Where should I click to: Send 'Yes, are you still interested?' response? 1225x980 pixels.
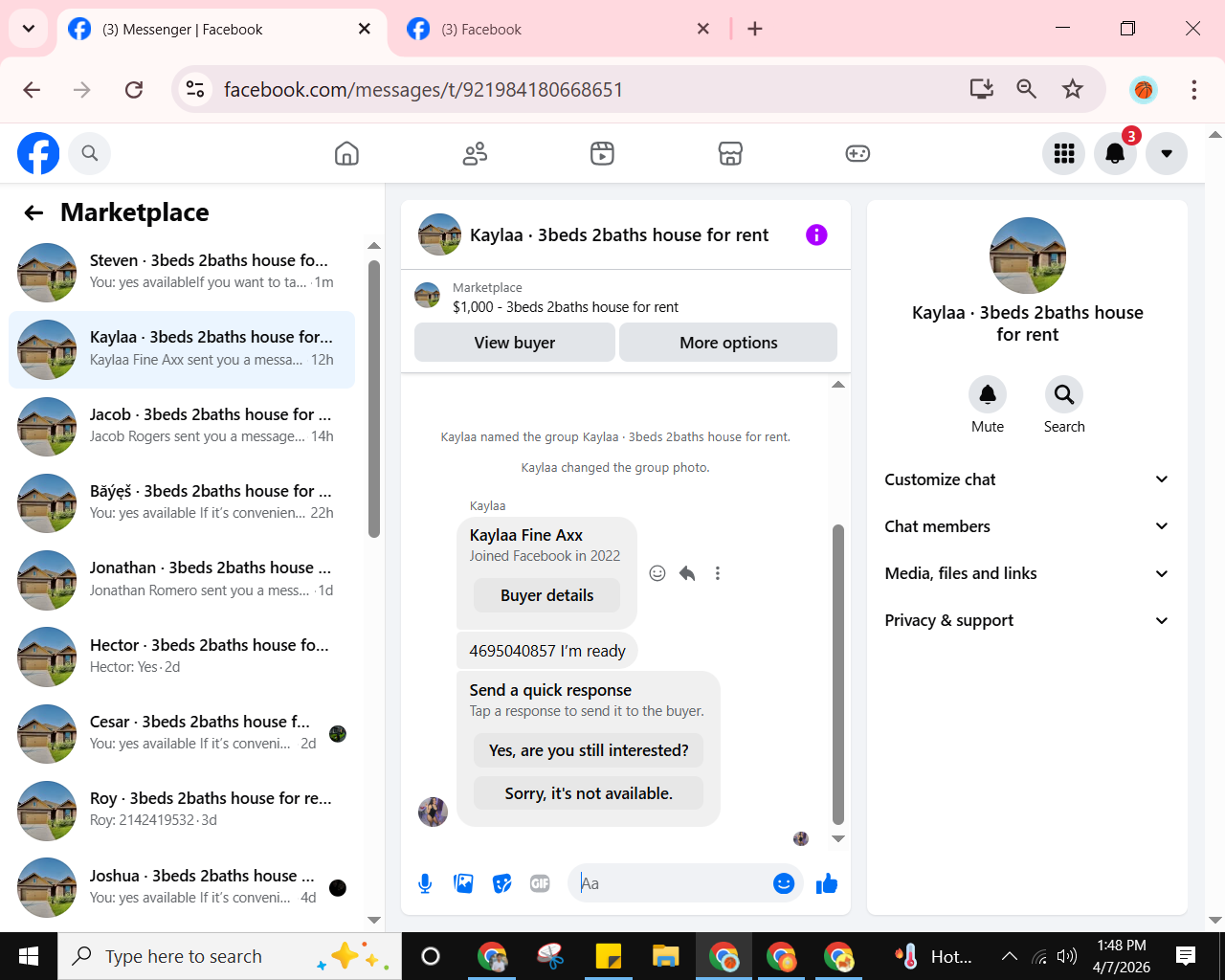[589, 750]
